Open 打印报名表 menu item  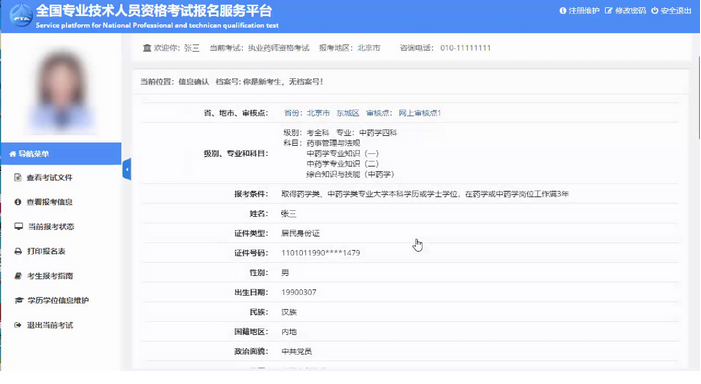click(46, 251)
